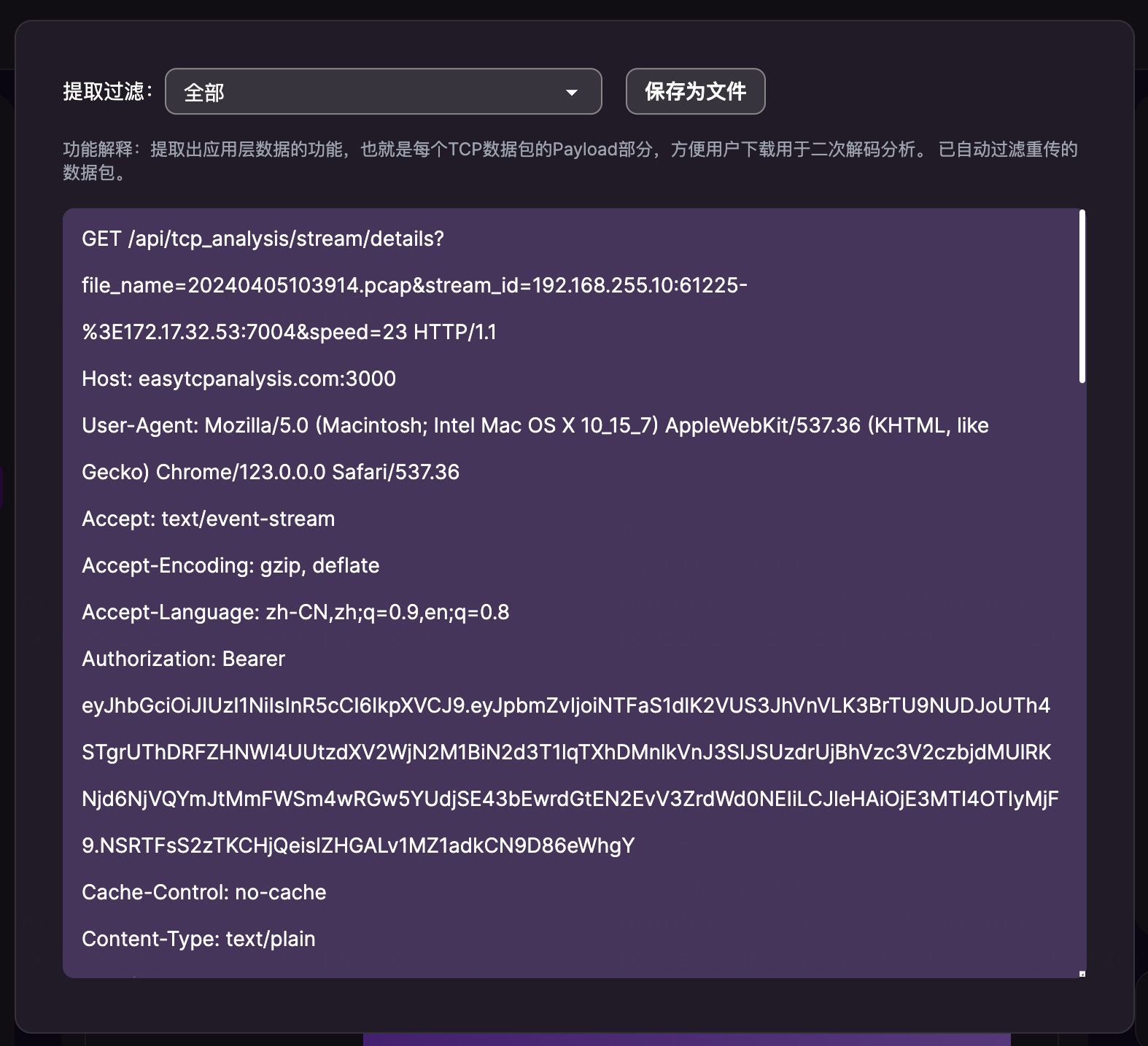
Task: Click the 功能解释 description text
Action: point(570,160)
